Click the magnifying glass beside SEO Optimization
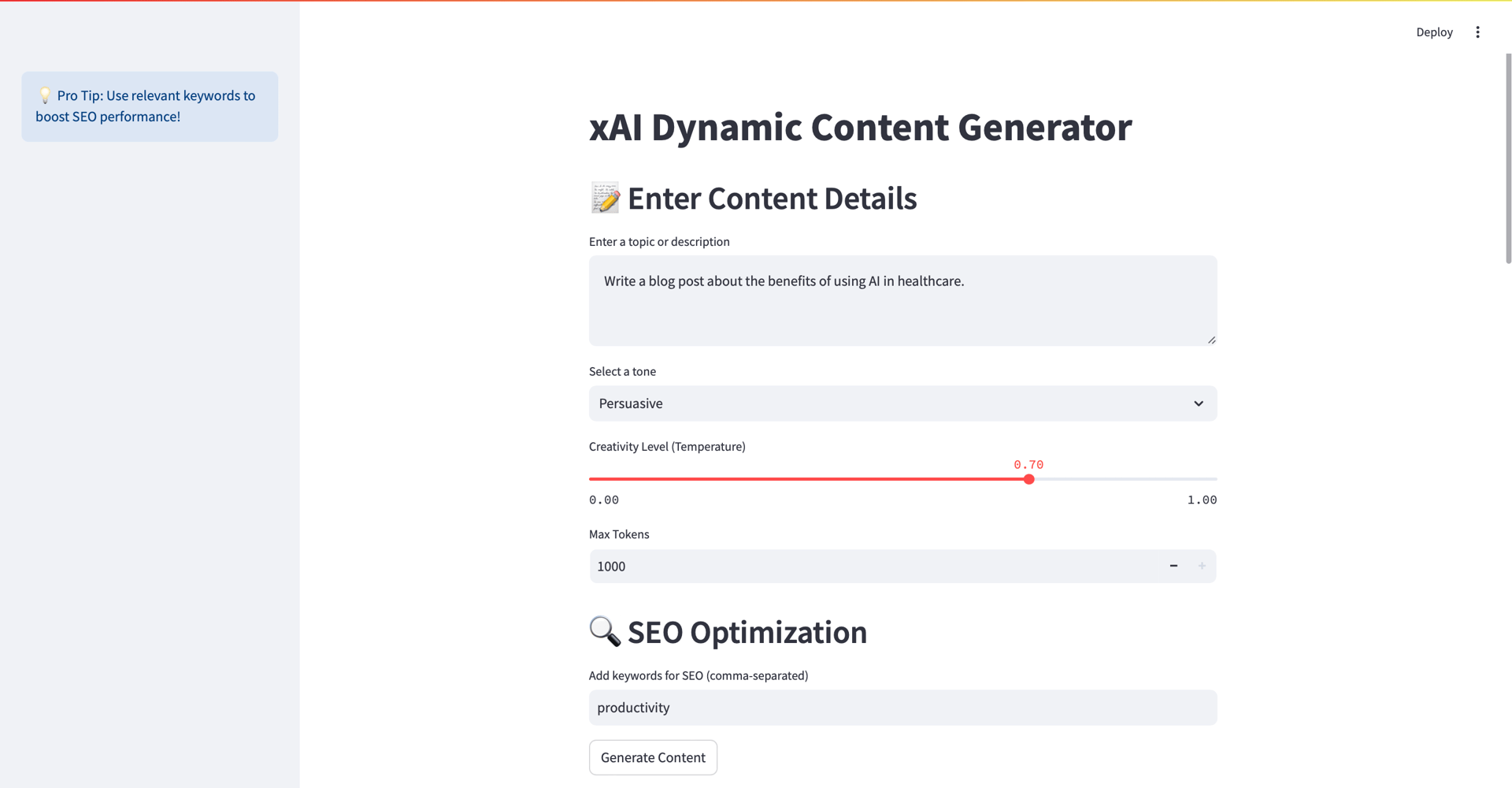 pyautogui.click(x=605, y=632)
